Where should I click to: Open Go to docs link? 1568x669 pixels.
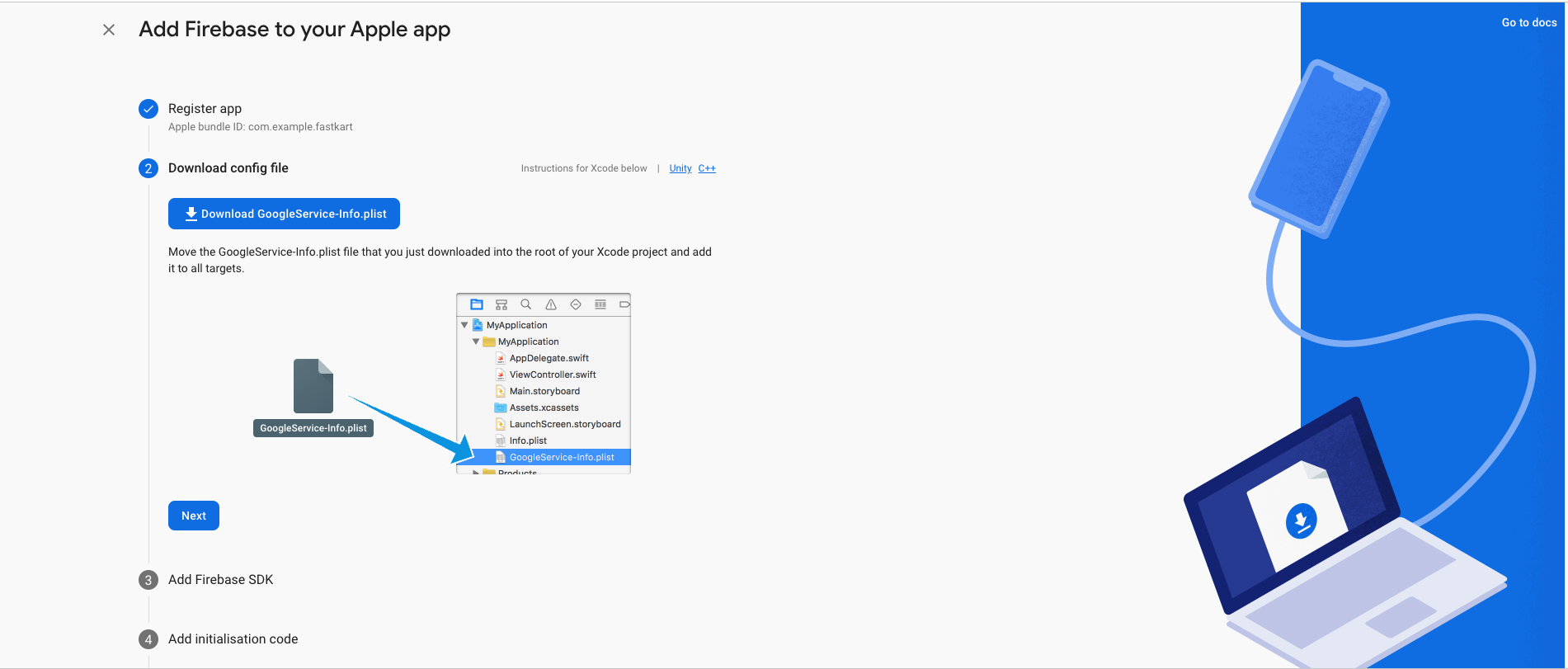[1528, 23]
